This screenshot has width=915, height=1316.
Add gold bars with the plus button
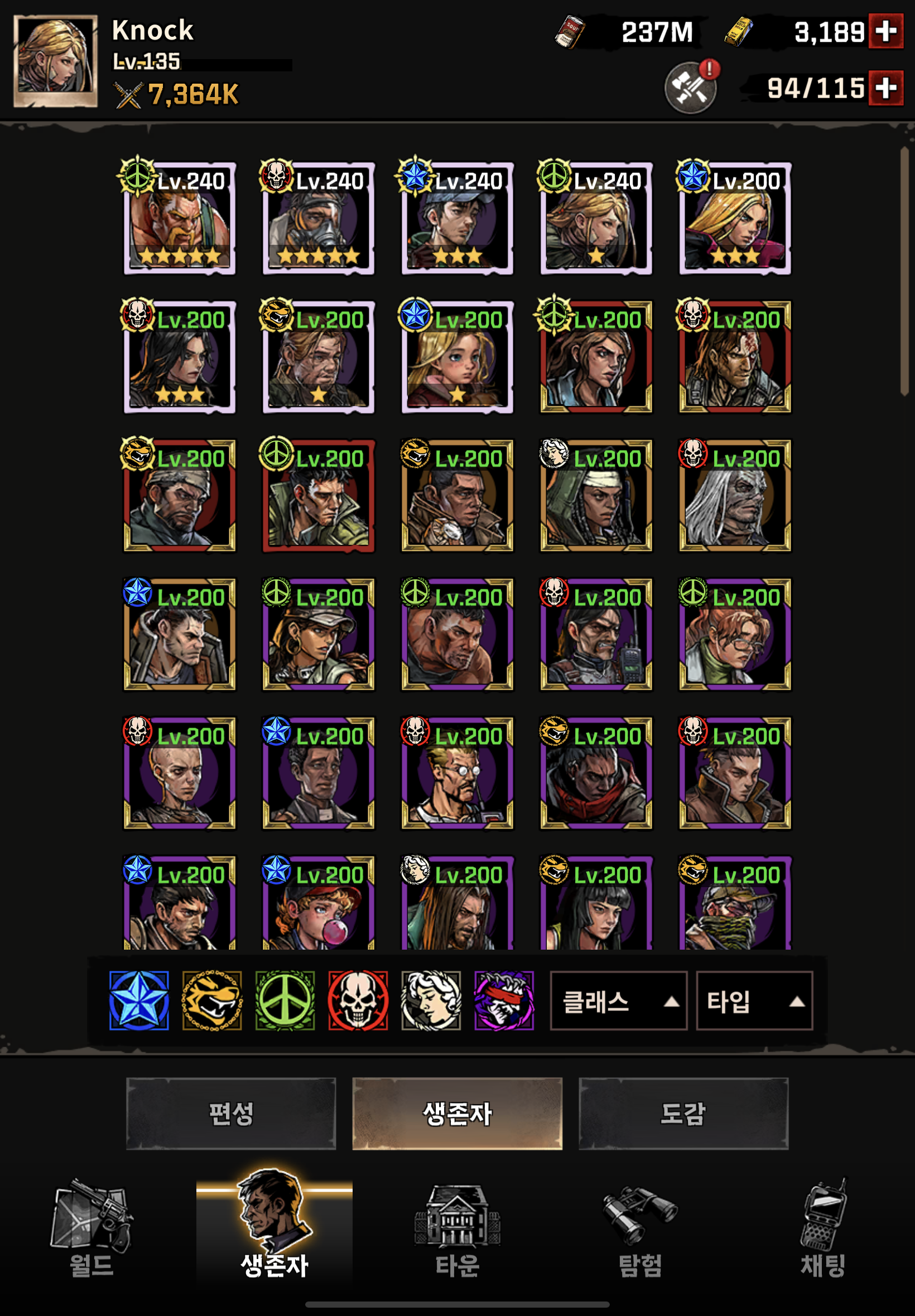886,31
